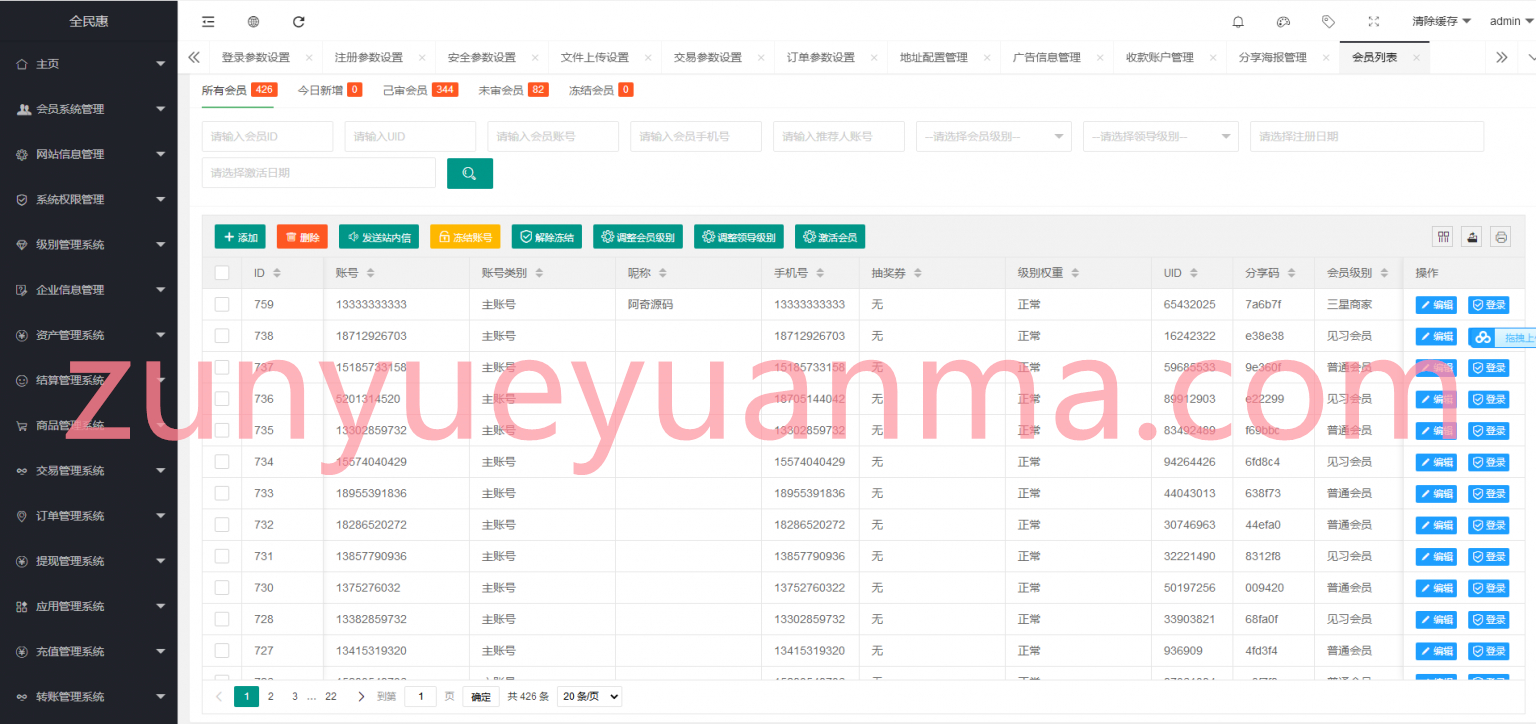
Task: Switch to 广告信息管理 tab
Action: (1046, 58)
